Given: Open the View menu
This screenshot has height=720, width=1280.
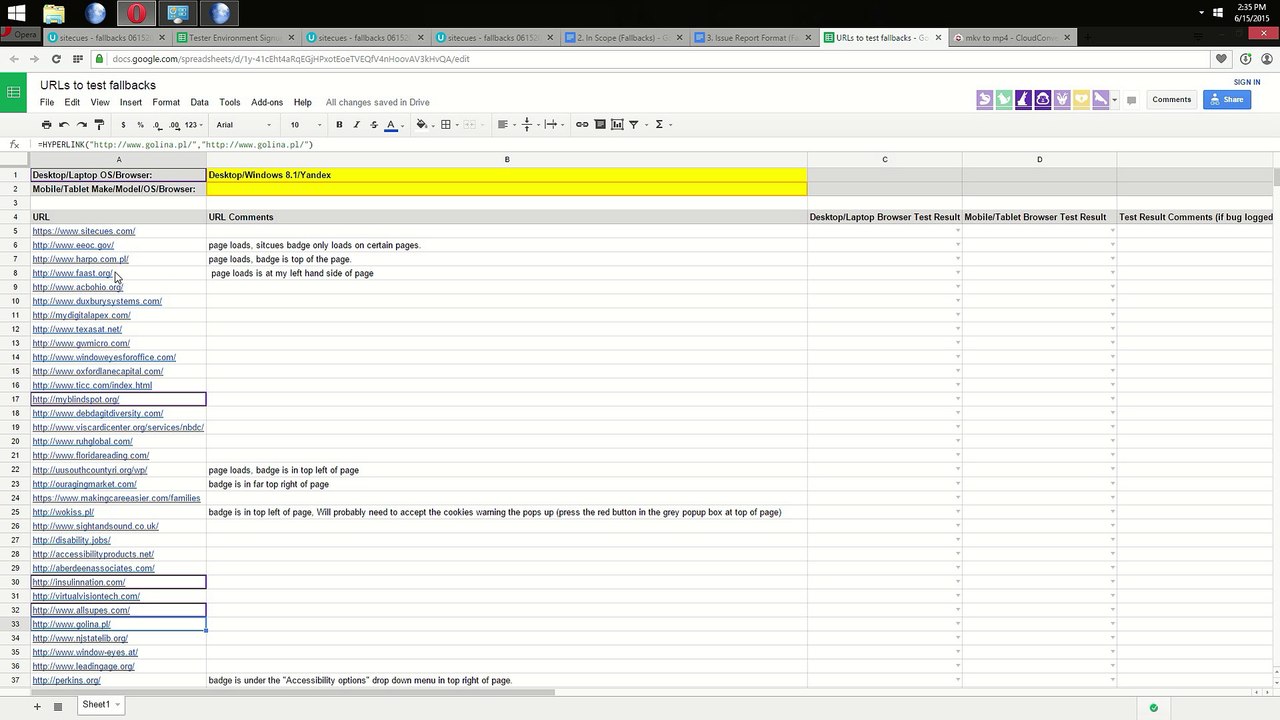Looking at the screenshot, I should pos(100,102).
